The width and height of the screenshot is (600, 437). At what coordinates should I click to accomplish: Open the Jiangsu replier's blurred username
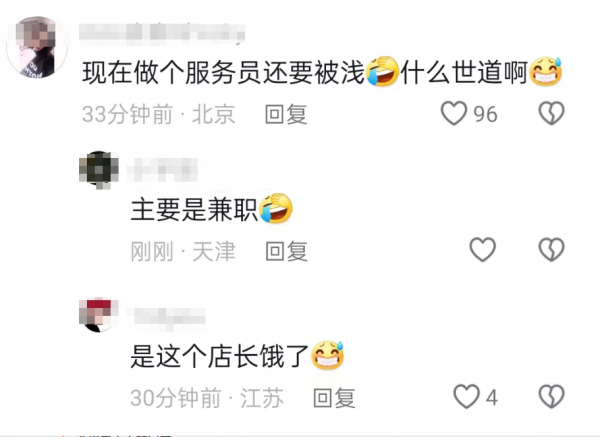pyautogui.click(x=166, y=317)
